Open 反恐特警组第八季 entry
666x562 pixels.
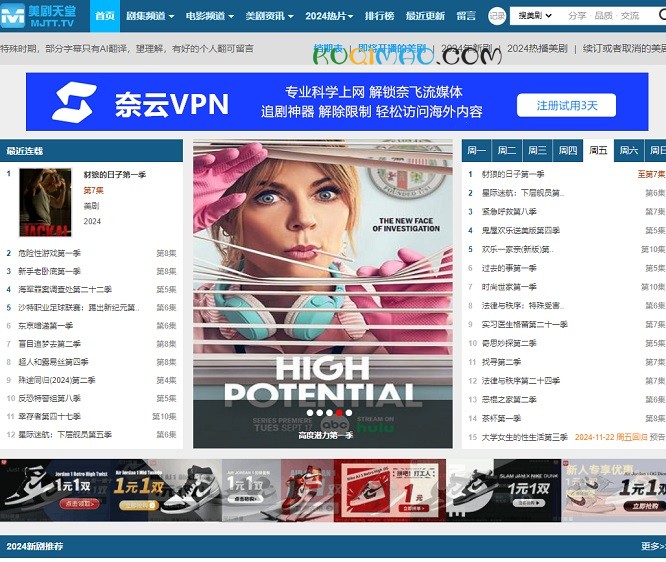[49, 398]
